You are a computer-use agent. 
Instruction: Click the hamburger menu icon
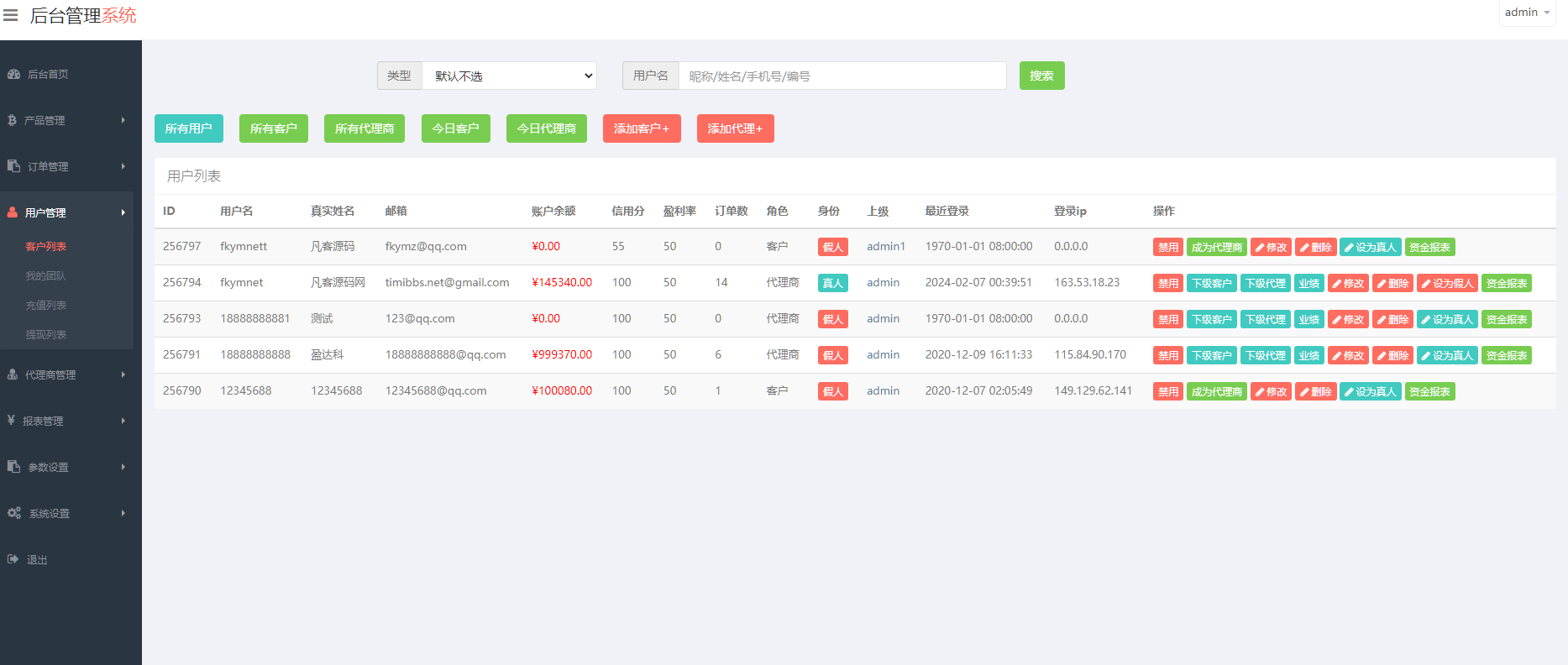click(11, 15)
